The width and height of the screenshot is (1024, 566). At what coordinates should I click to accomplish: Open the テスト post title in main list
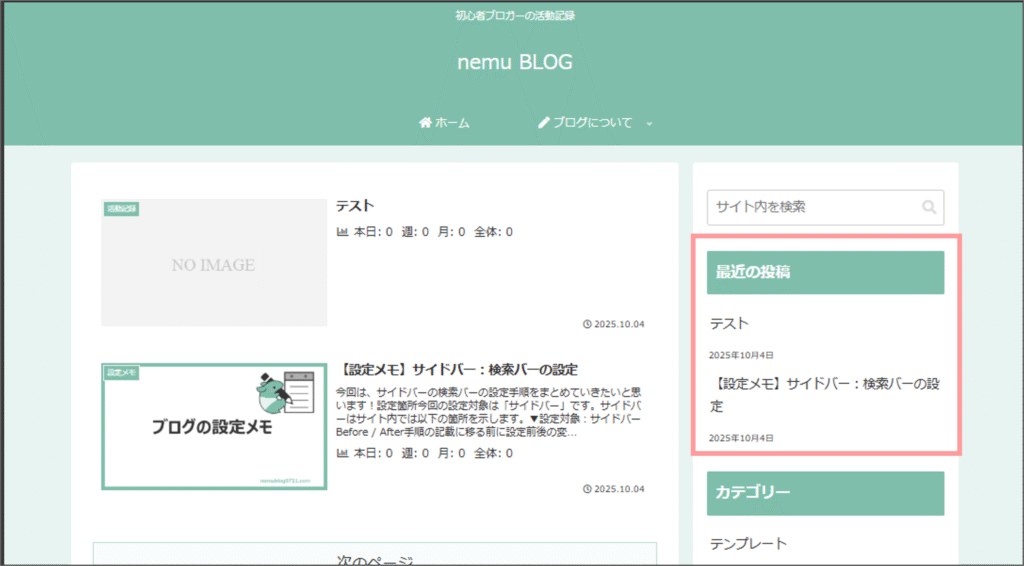pos(355,206)
